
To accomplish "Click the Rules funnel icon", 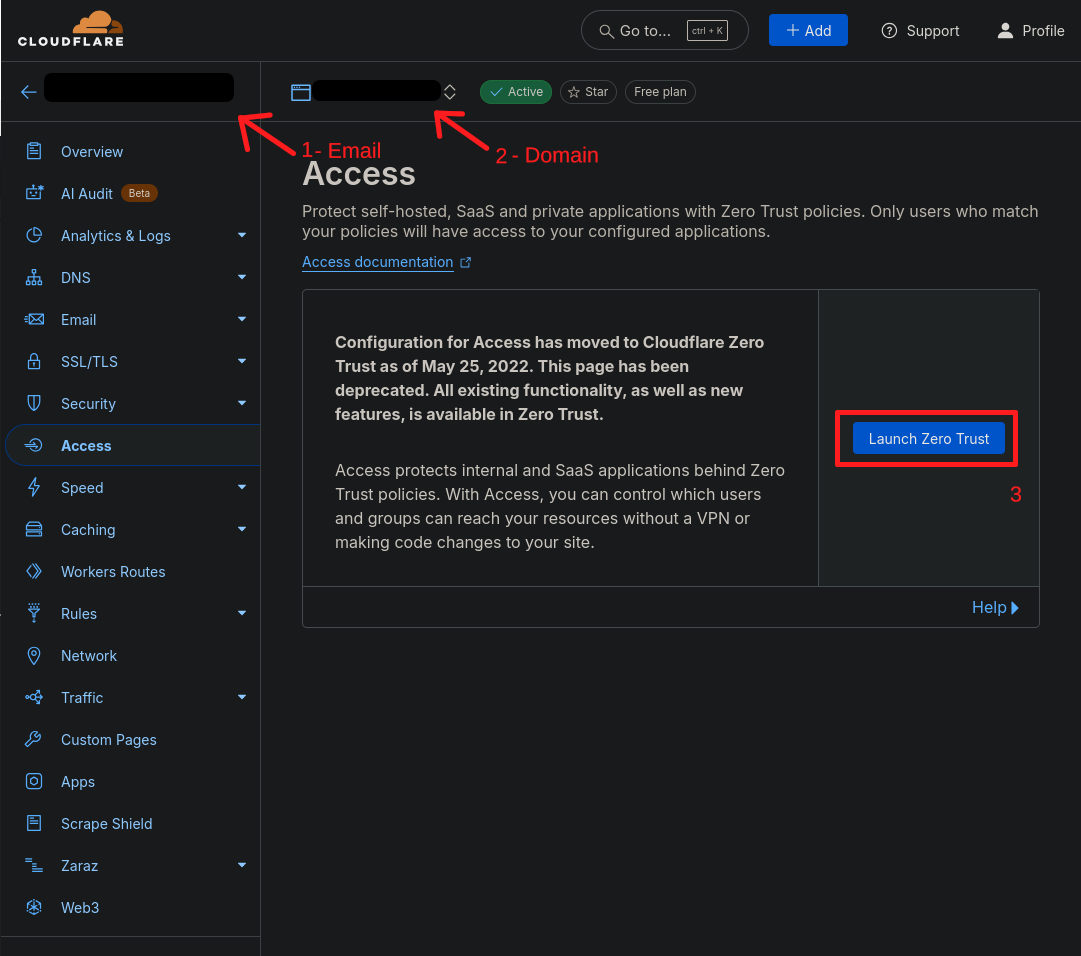I will pyautogui.click(x=34, y=613).
